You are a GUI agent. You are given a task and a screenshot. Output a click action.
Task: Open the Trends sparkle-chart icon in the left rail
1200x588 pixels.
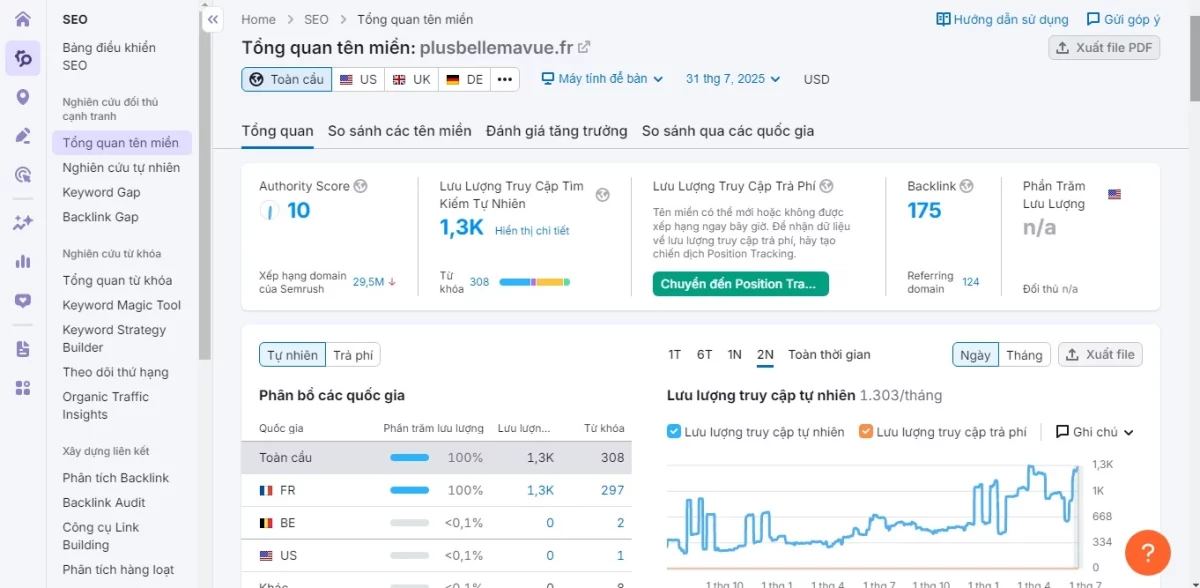[x=23, y=223]
